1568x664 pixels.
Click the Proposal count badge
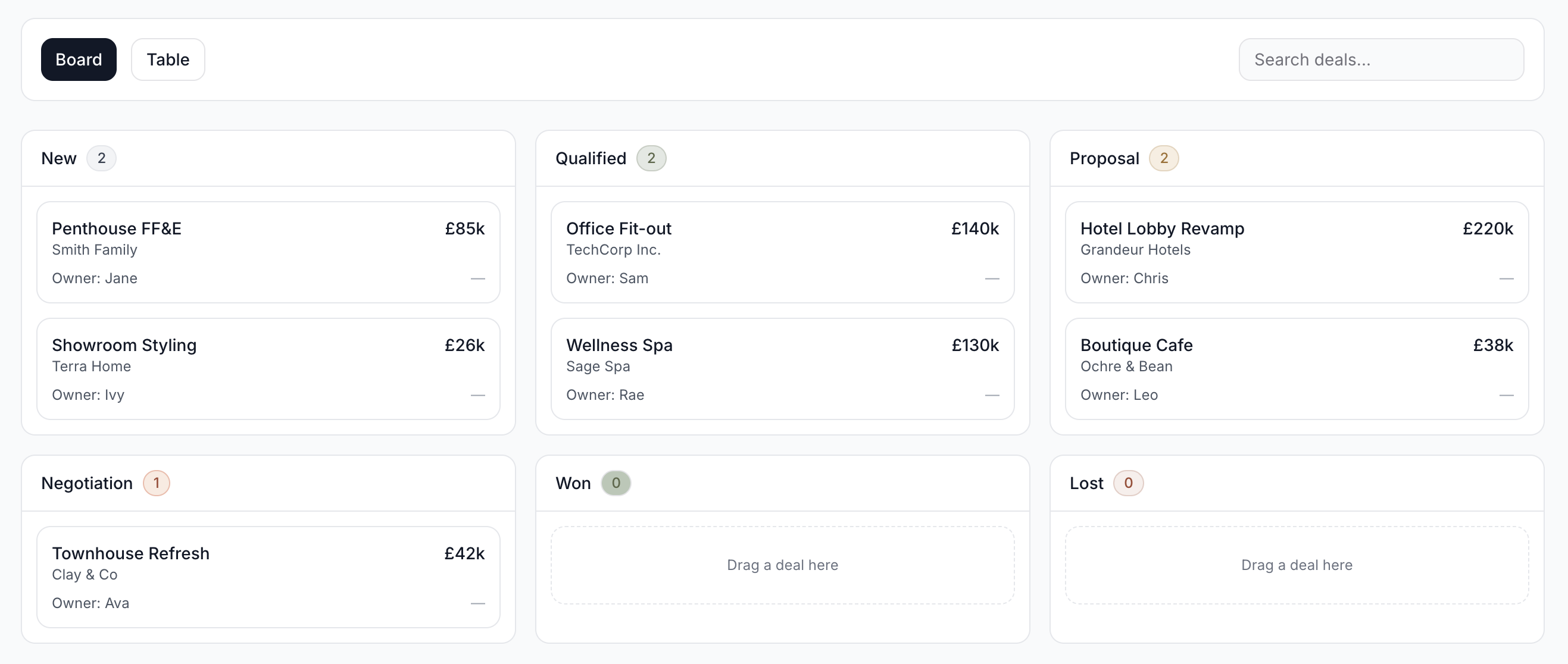pos(1164,158)
